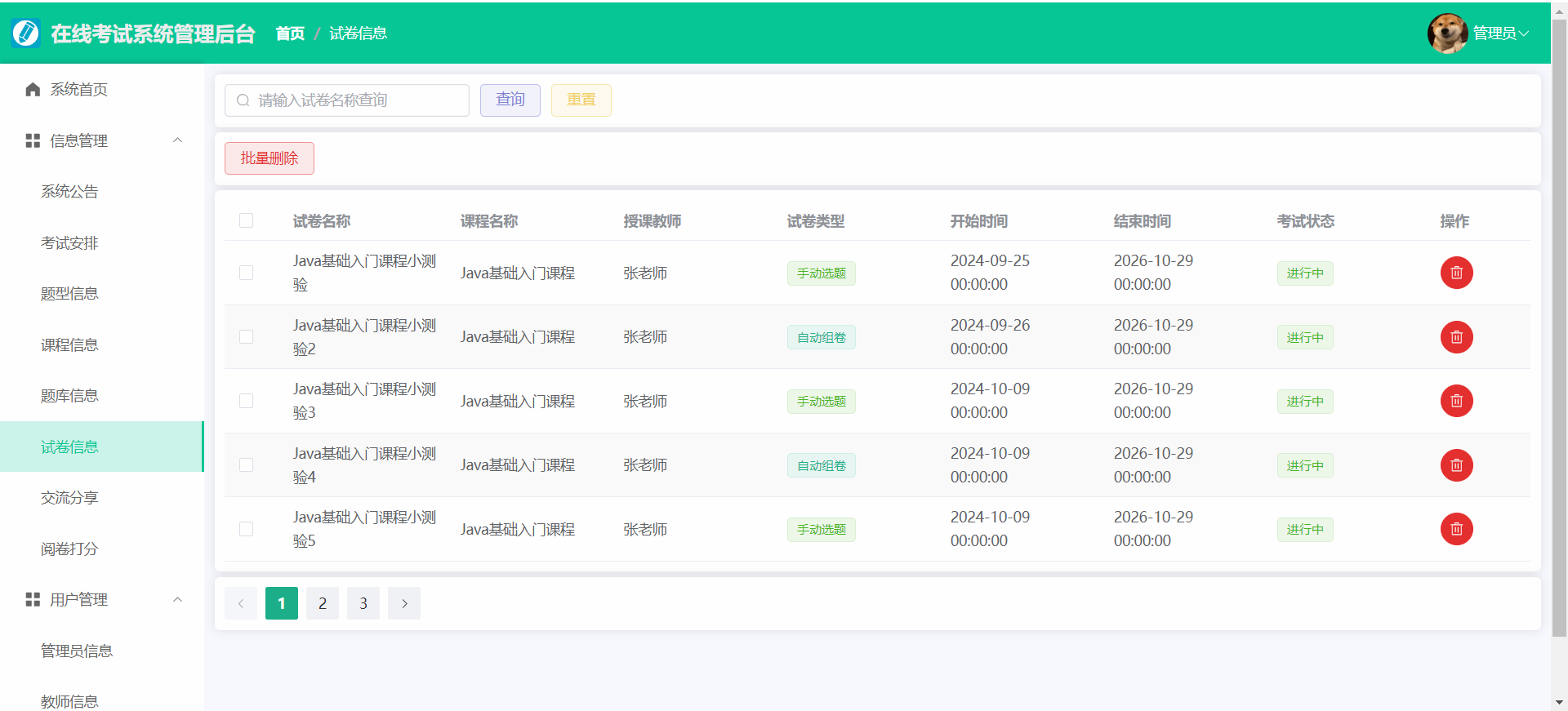The width and height of the screenshot is (1568, 711).
Task: Delete the Java基础入门课程小测验5 row
Action: pyautogui.click(x=1456, y=529)
